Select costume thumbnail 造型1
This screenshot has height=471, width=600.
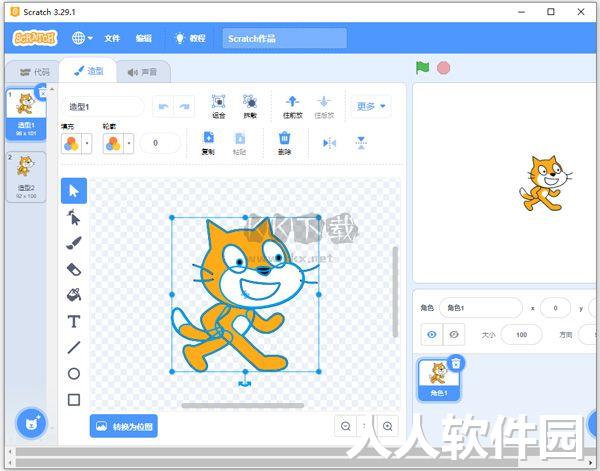tap(26, 113)
